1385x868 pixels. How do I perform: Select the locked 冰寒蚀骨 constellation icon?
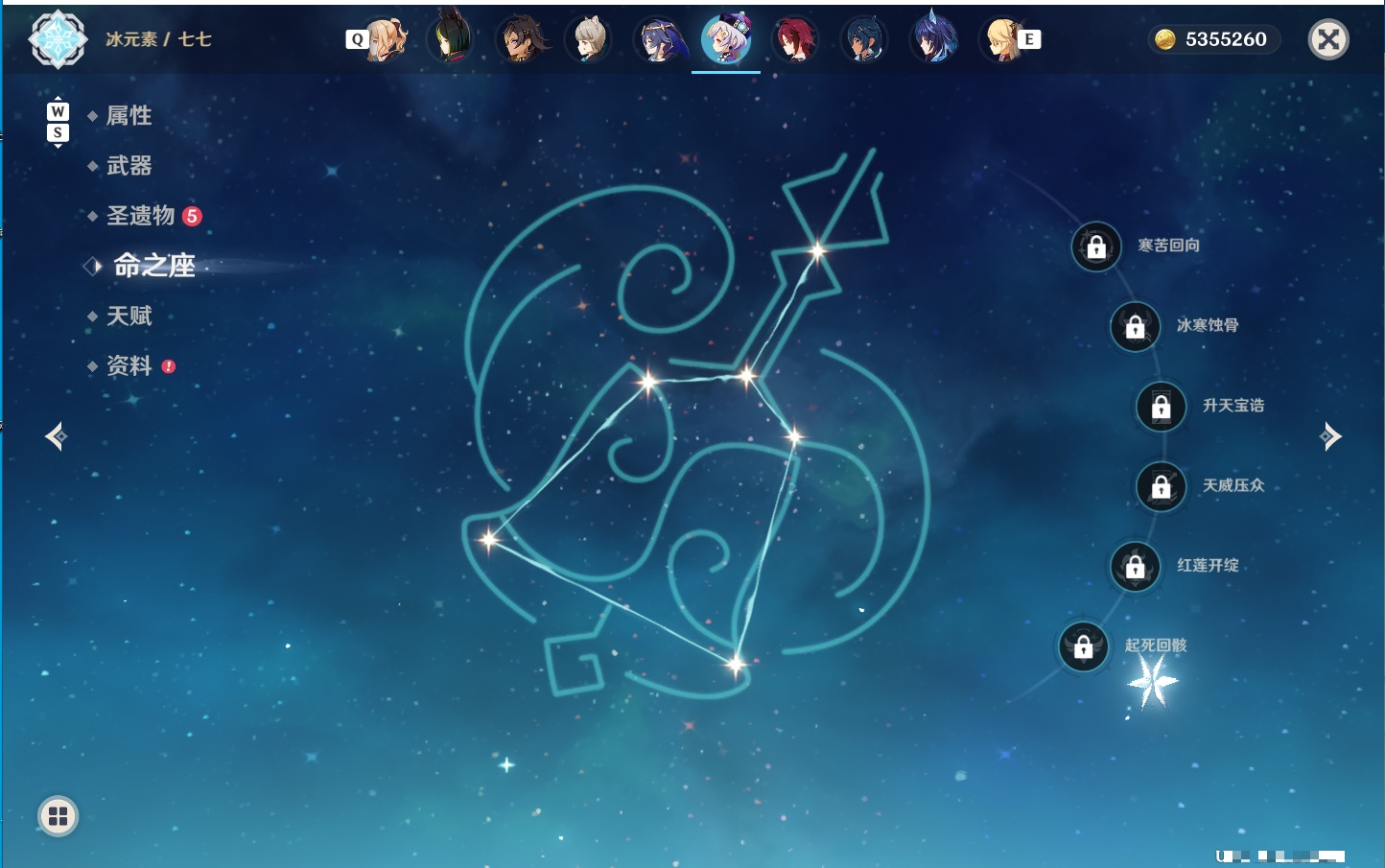tap(1136, 327)
